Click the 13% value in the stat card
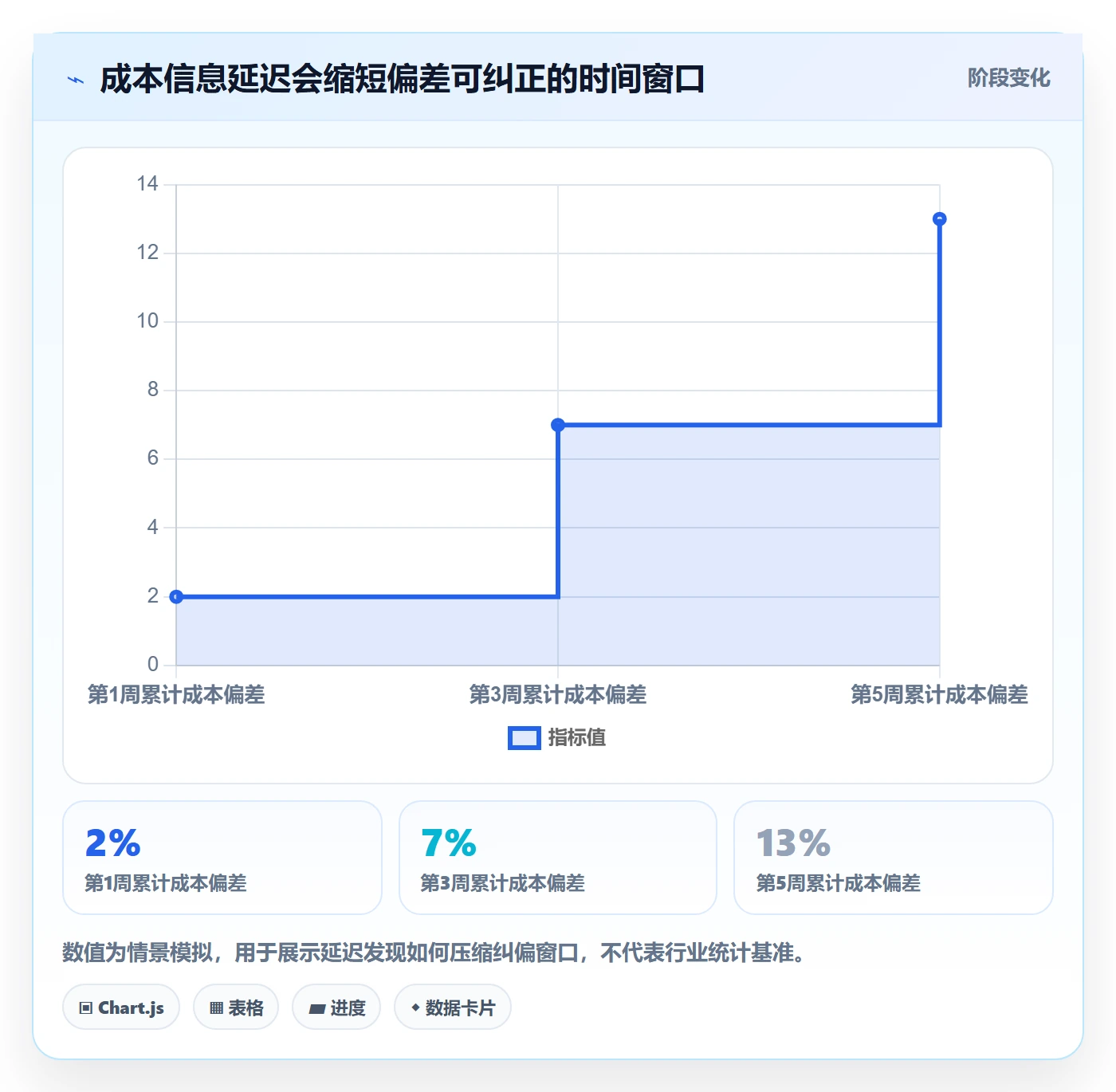The width and height of the screenshot is (1116, 1092). [x=793, y=843]
